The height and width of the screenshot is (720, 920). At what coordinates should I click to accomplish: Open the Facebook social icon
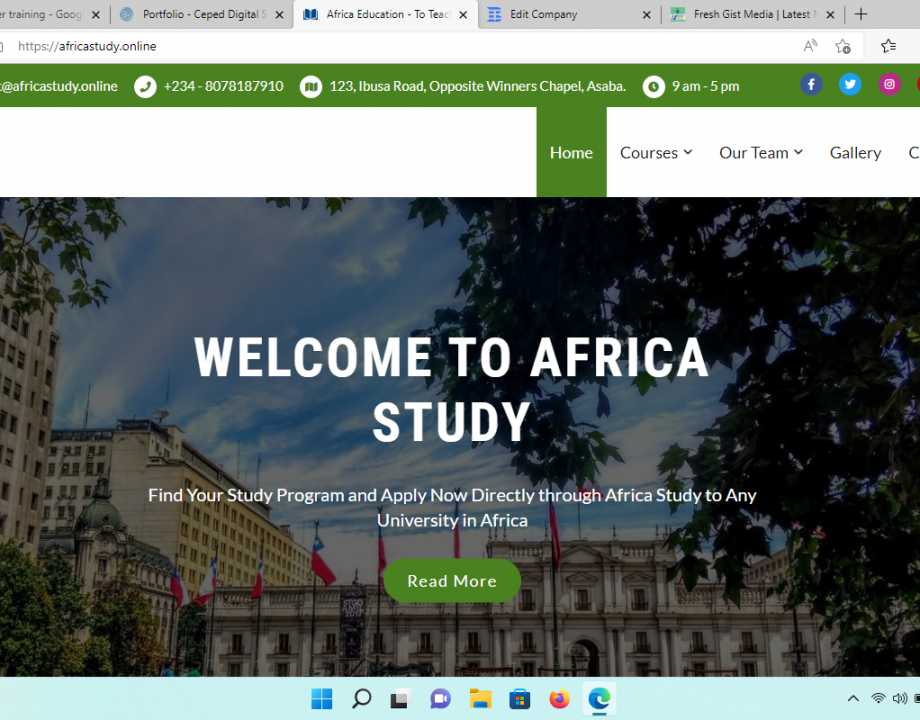pos(811,84)
